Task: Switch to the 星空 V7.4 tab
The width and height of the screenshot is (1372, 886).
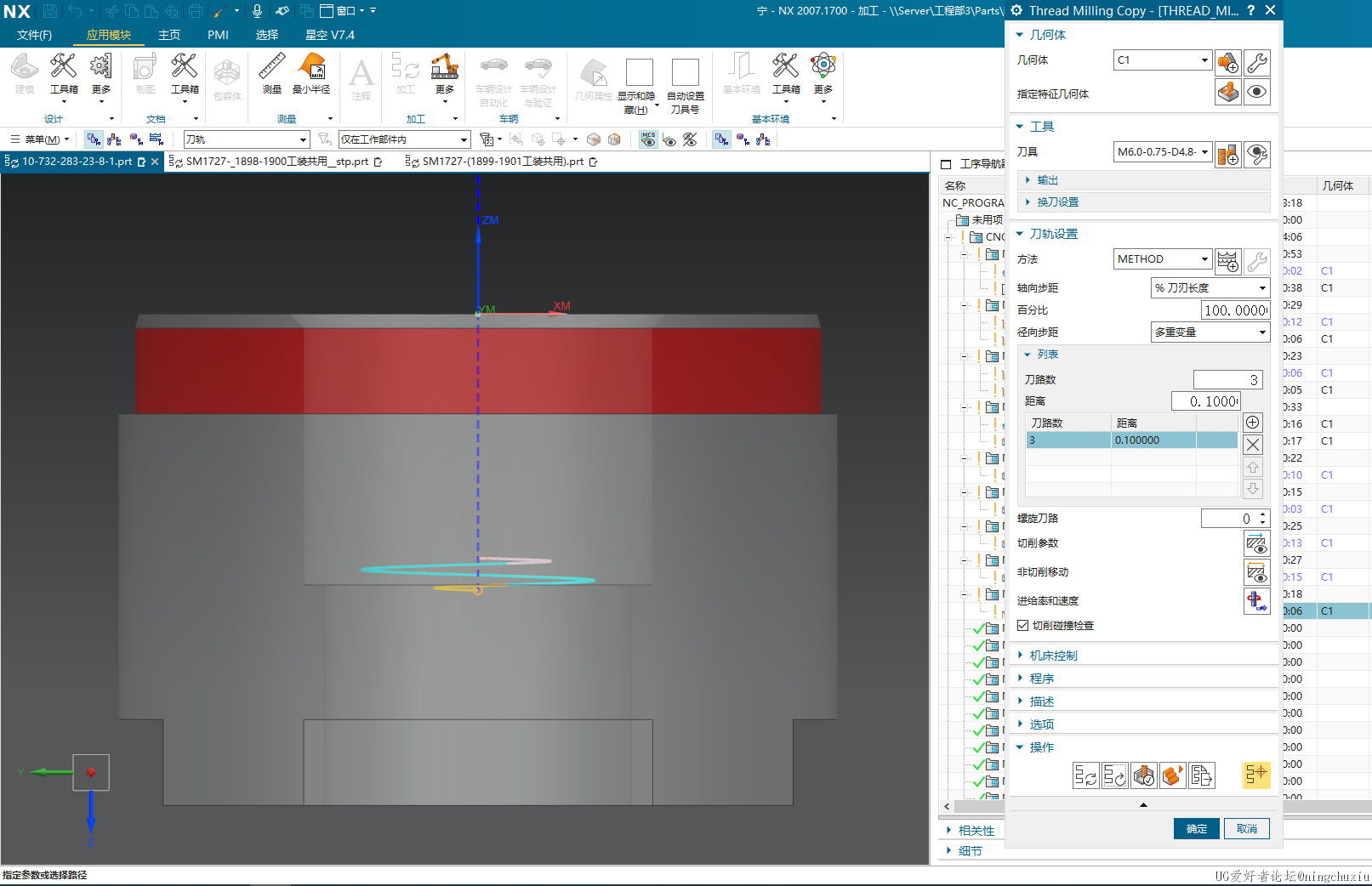Action: 330,36
